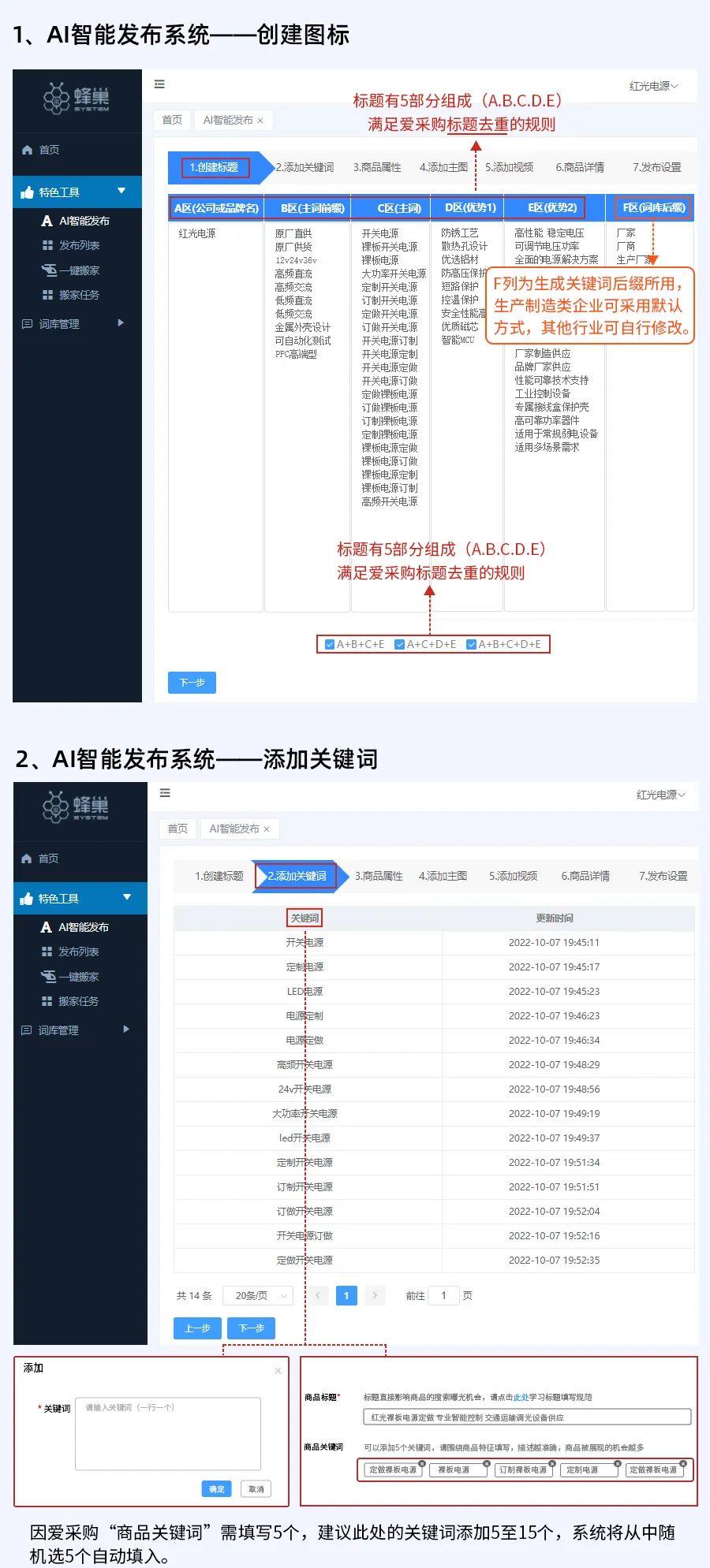Select step 3.商品属性 in 创建图标 screenshot
The width and height of the screenshot is (710, 1568).
[377, 167]
